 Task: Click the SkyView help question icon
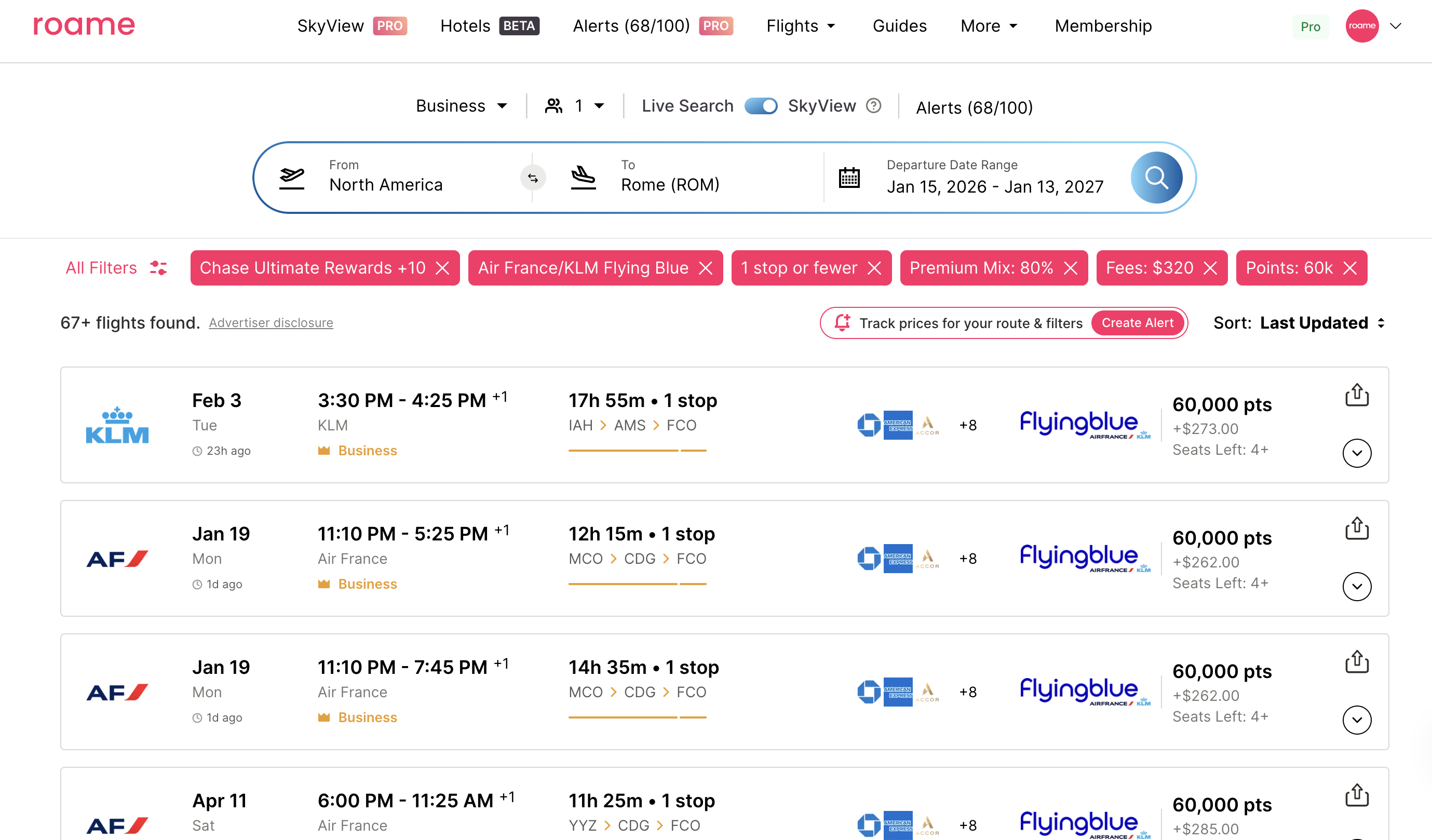click(x=873, y=106)
